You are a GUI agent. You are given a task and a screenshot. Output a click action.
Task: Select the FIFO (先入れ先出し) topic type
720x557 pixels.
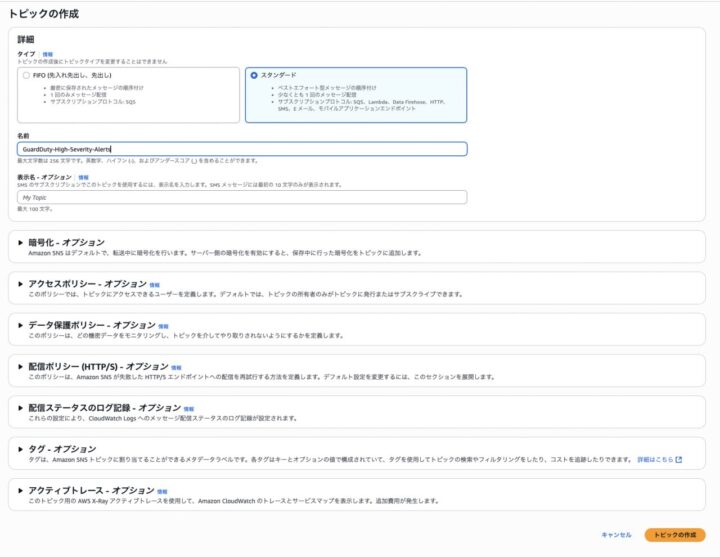(26, 75)
